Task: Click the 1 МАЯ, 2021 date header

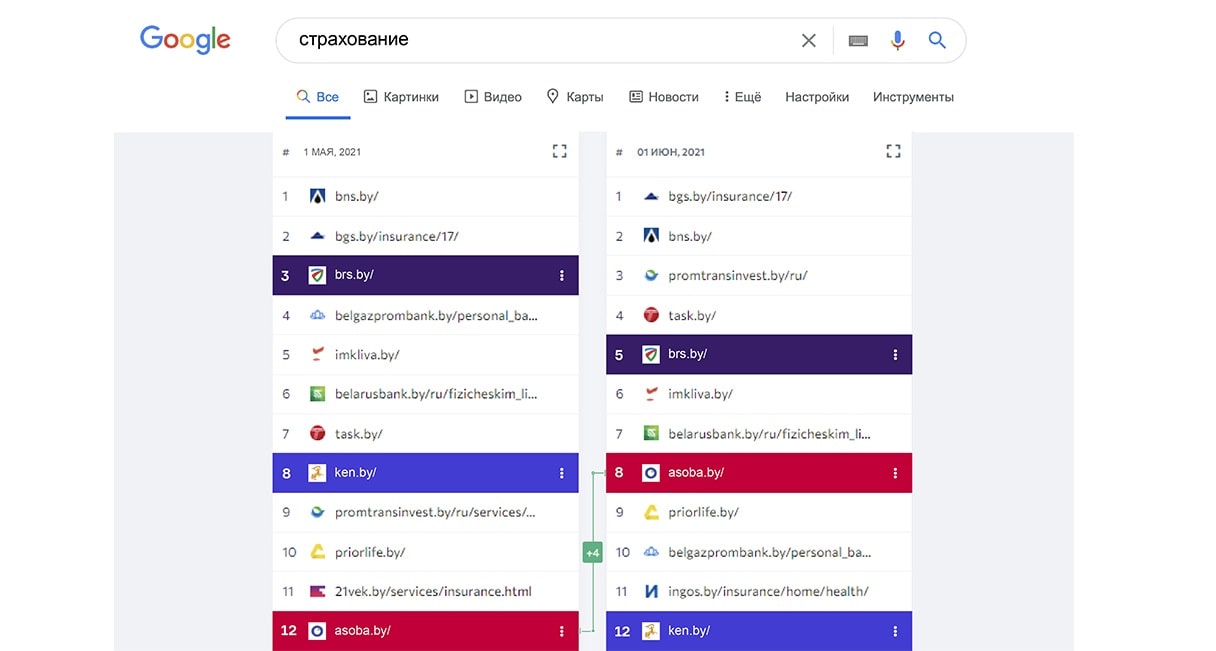Action: click(332, 152)
